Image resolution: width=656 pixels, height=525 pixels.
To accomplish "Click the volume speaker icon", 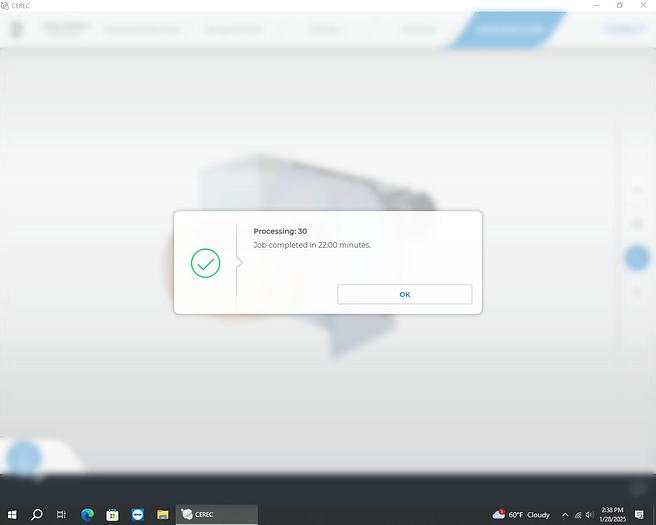I will (590, 514).
